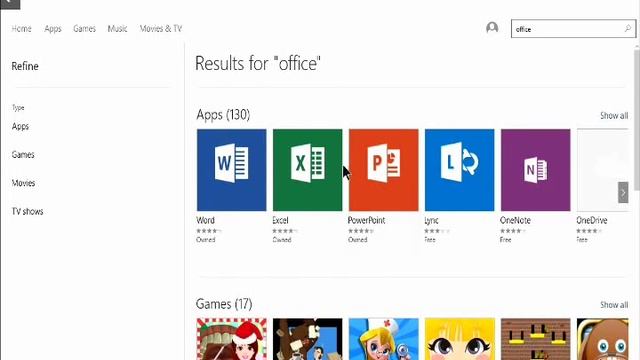Refine results by Movies type
The height and width of the screenshot is (360, 640).
(x=23, y=183)
